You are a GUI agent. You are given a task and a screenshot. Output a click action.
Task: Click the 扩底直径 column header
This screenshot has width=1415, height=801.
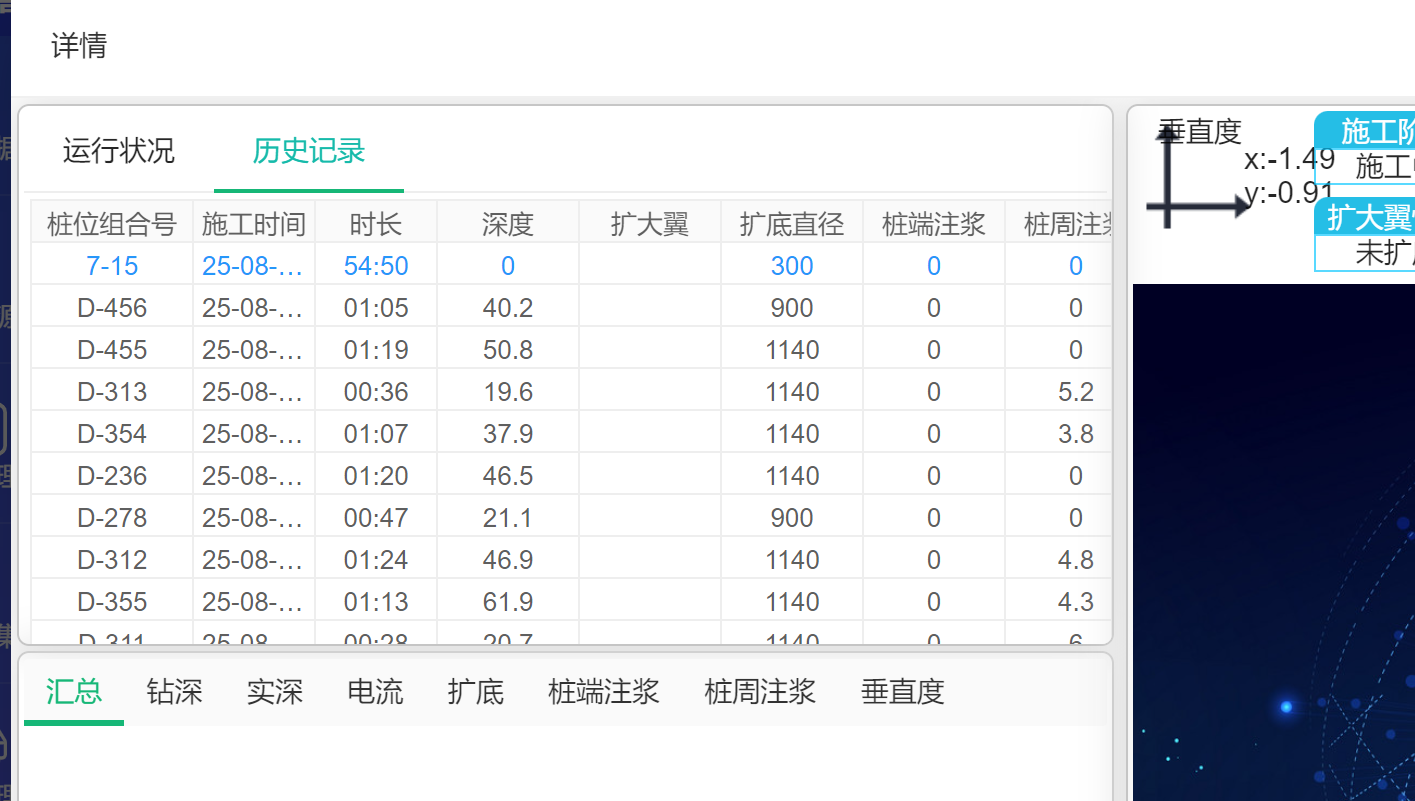coord(792,224)
